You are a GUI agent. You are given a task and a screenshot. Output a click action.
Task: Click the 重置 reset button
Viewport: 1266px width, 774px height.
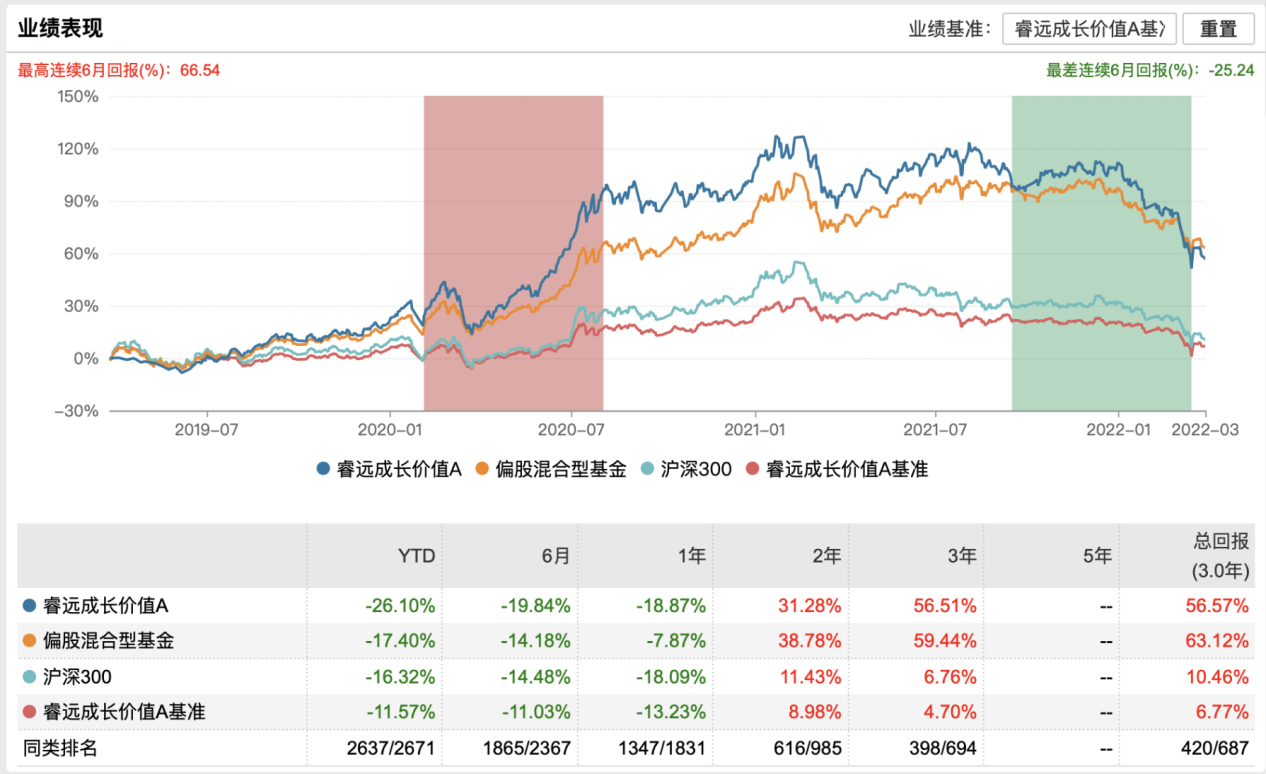pos(1218,29)
